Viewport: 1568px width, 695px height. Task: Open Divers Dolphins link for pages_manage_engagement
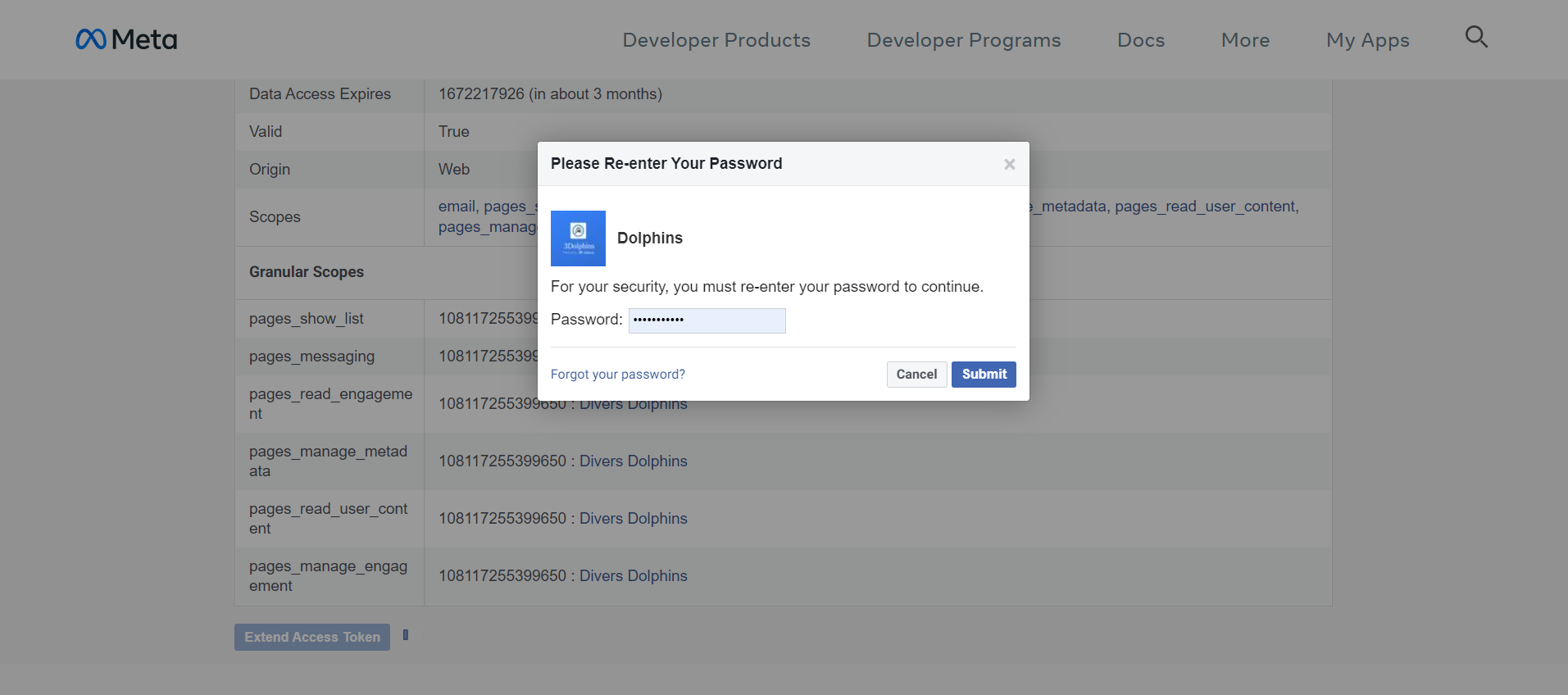click(633, 576)
